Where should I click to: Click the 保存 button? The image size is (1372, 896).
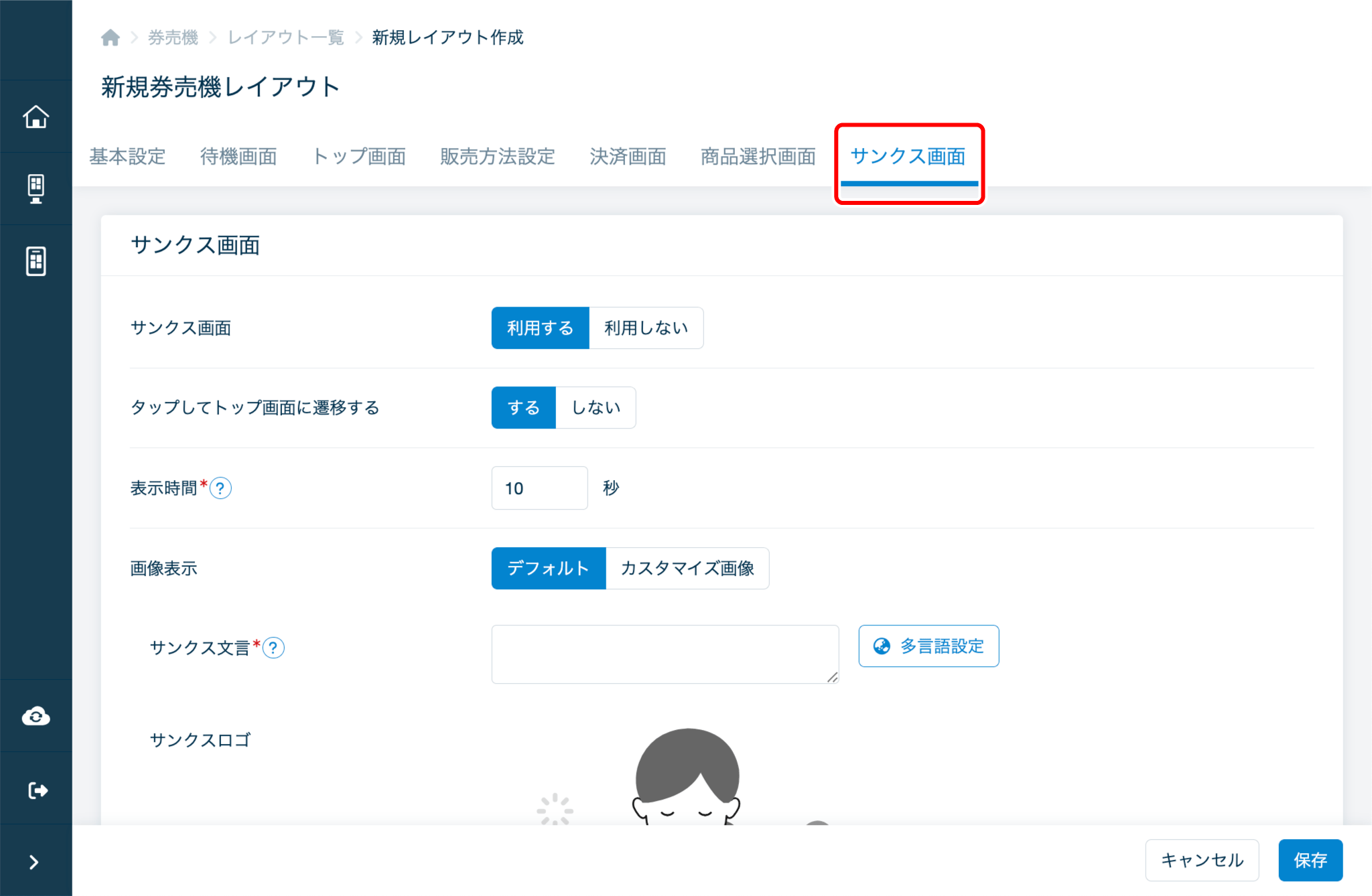click(1310, 860)
